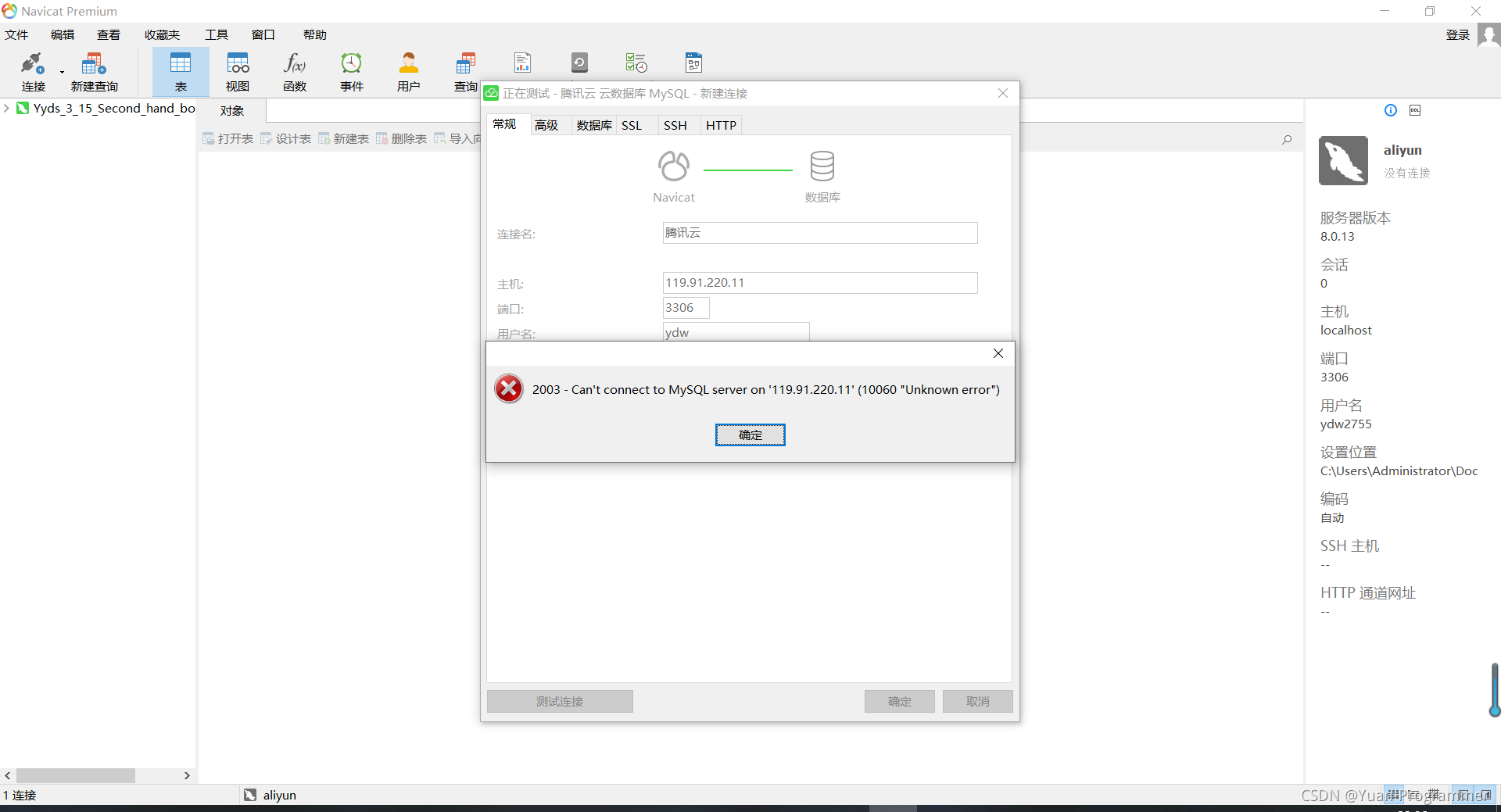Open the 工具 (Tools) menu

[217, 35]
